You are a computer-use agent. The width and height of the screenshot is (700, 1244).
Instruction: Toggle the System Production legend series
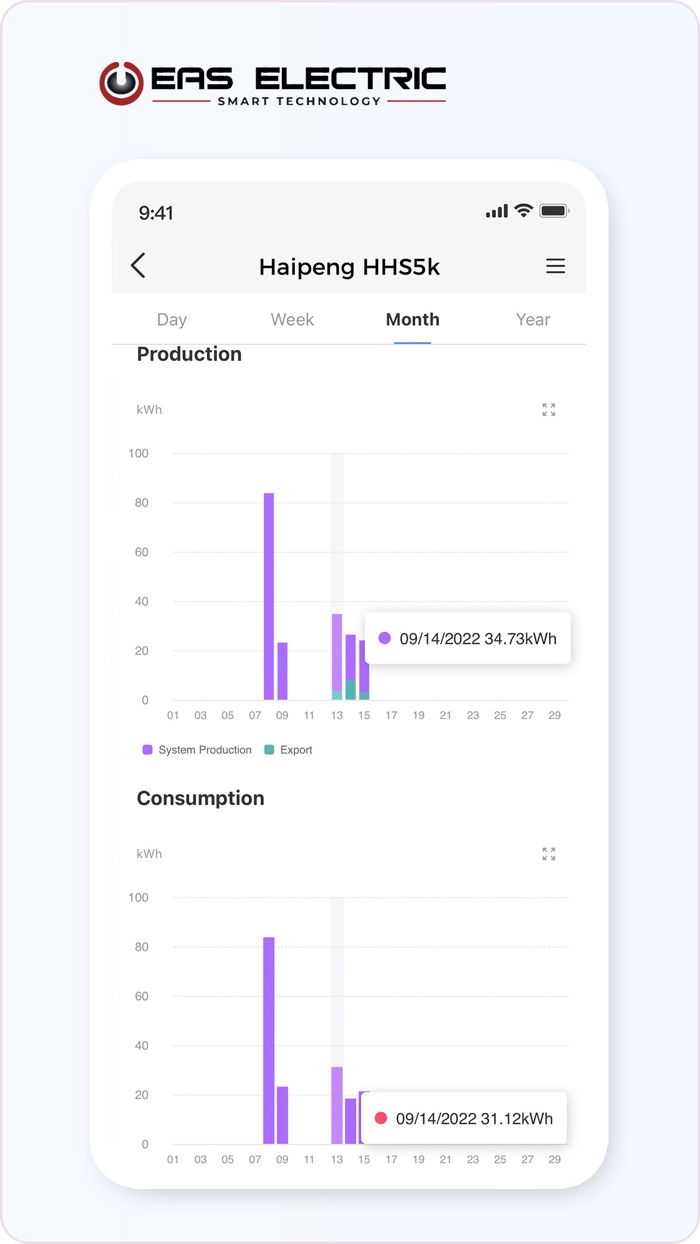pyautogui.click(x=205, y=750)
